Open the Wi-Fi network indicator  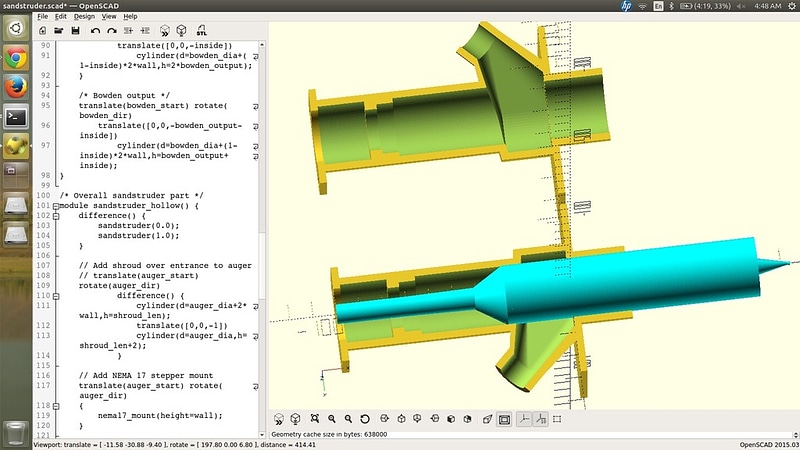[x=642, y=6]
